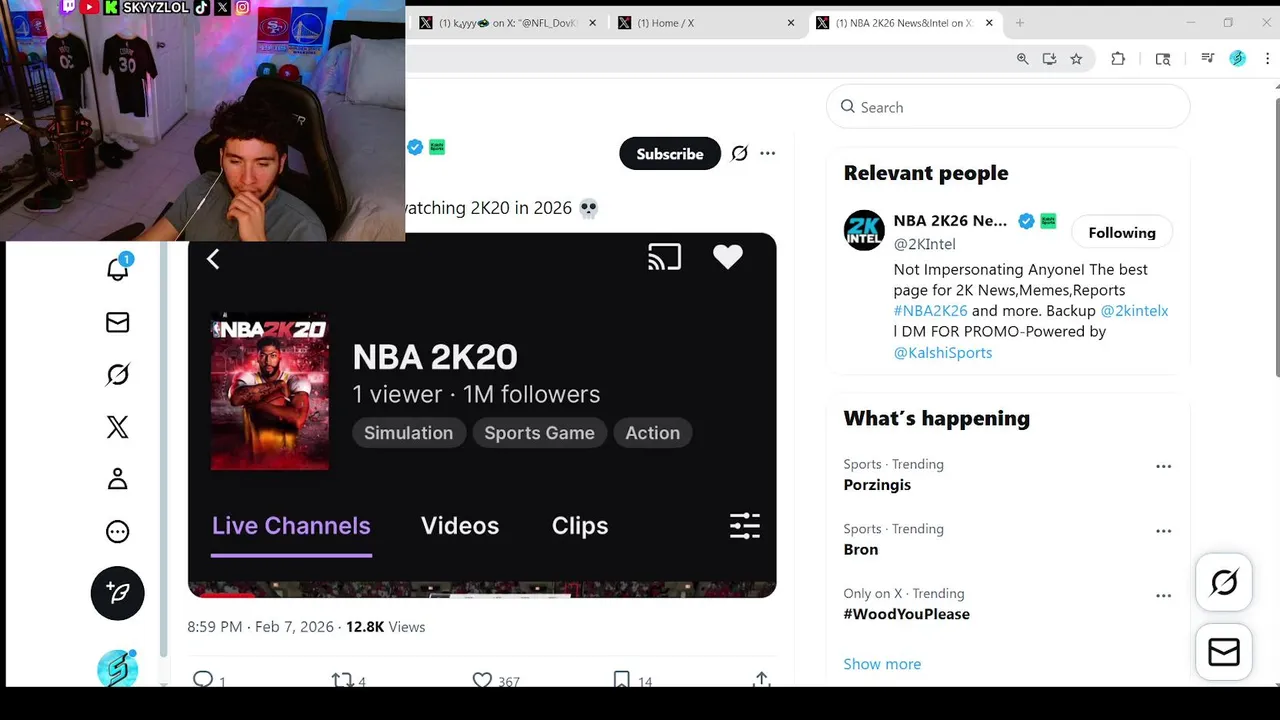Open more options for Bron trend

tap(1163, 531)
